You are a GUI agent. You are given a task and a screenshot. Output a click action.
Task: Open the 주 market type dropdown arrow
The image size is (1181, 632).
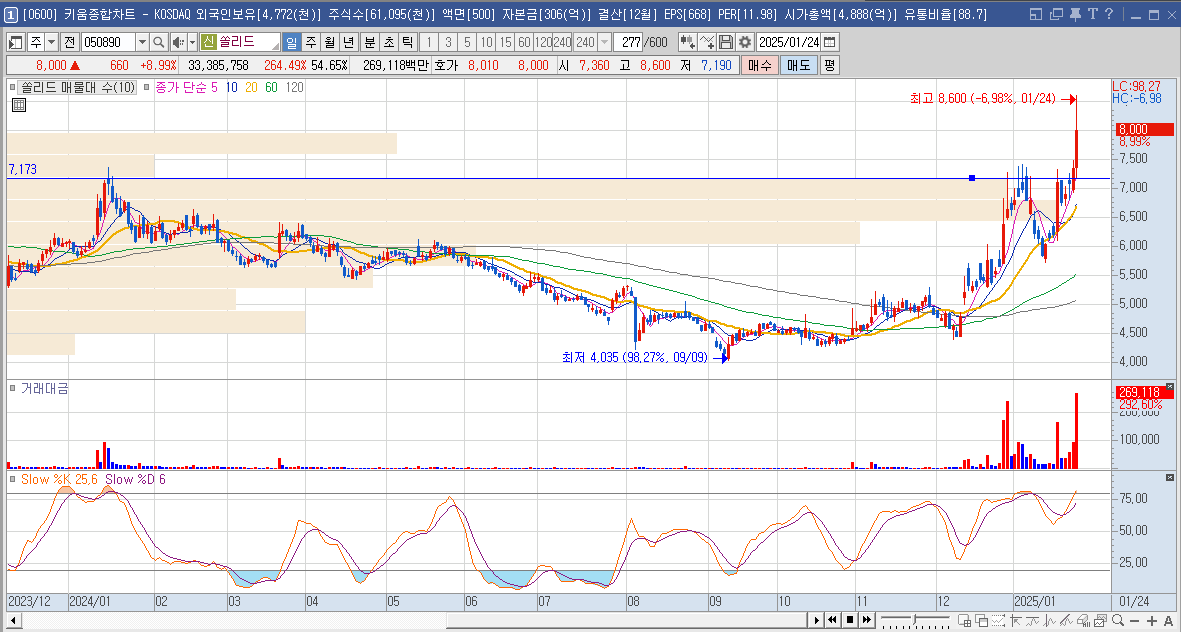(x=50, y=41)
